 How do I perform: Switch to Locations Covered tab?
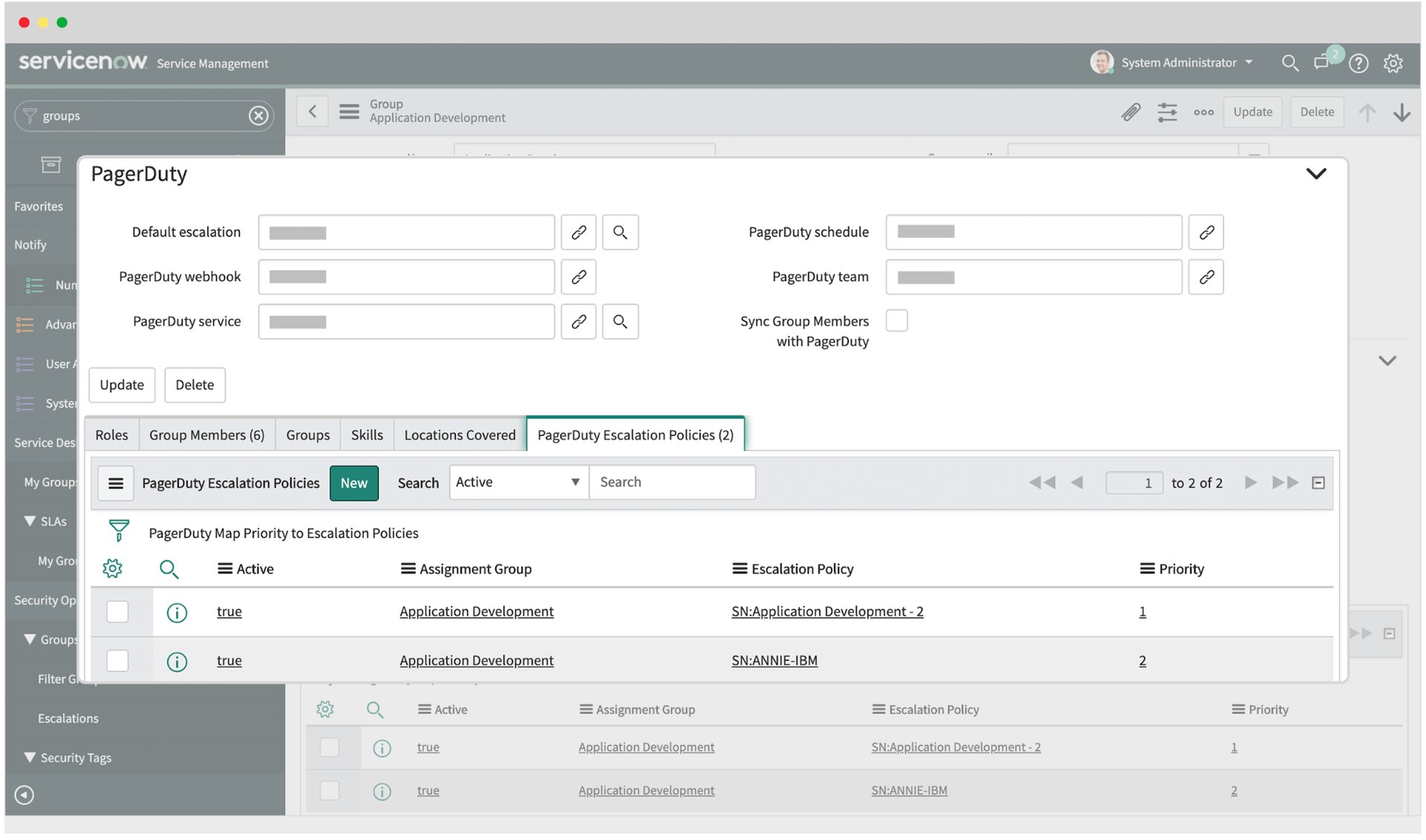(x=459, y=435)
